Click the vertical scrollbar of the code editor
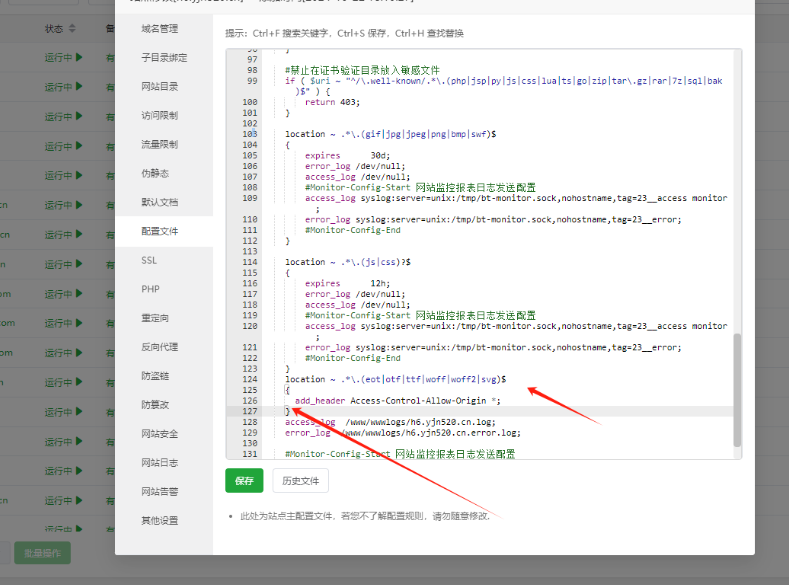The image size is (789, 585). (737, 390)
